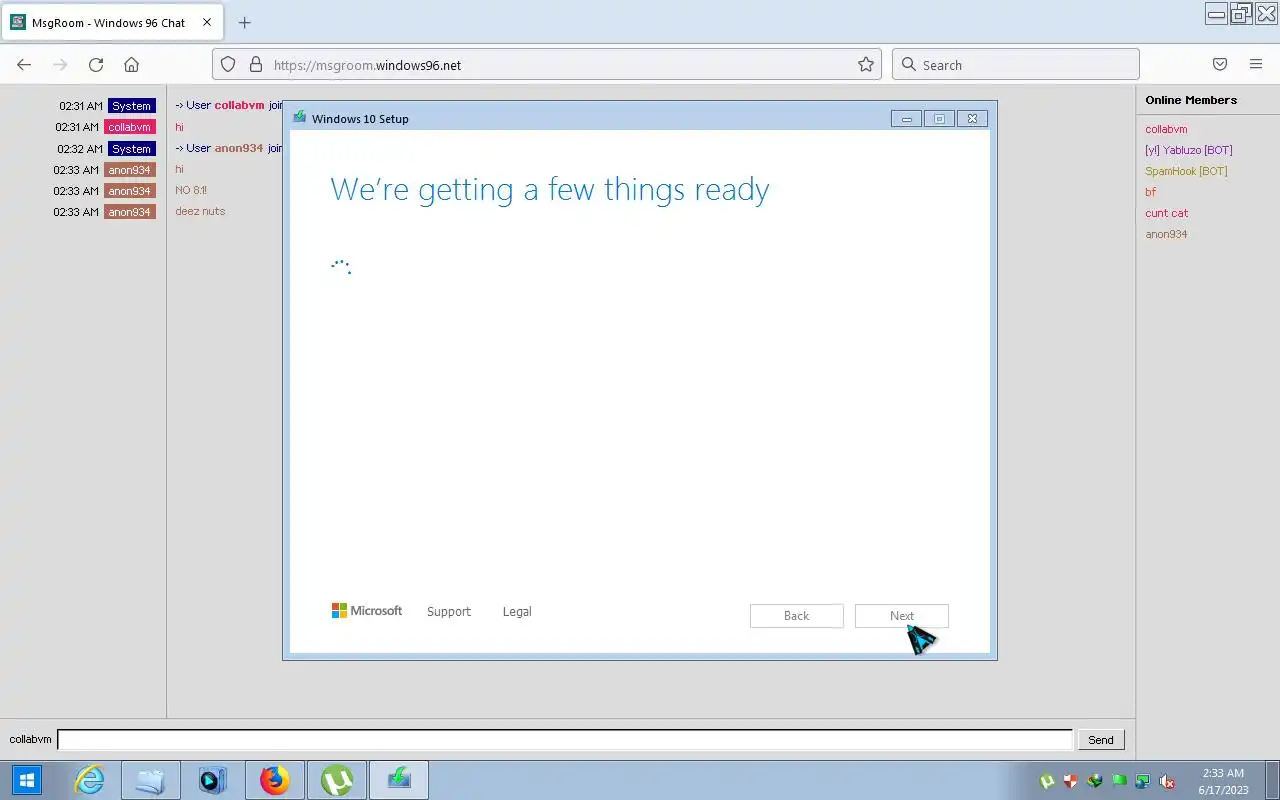
Task: Select the Windows 10 Setup taskbar icon
Action: click(399, 780)
